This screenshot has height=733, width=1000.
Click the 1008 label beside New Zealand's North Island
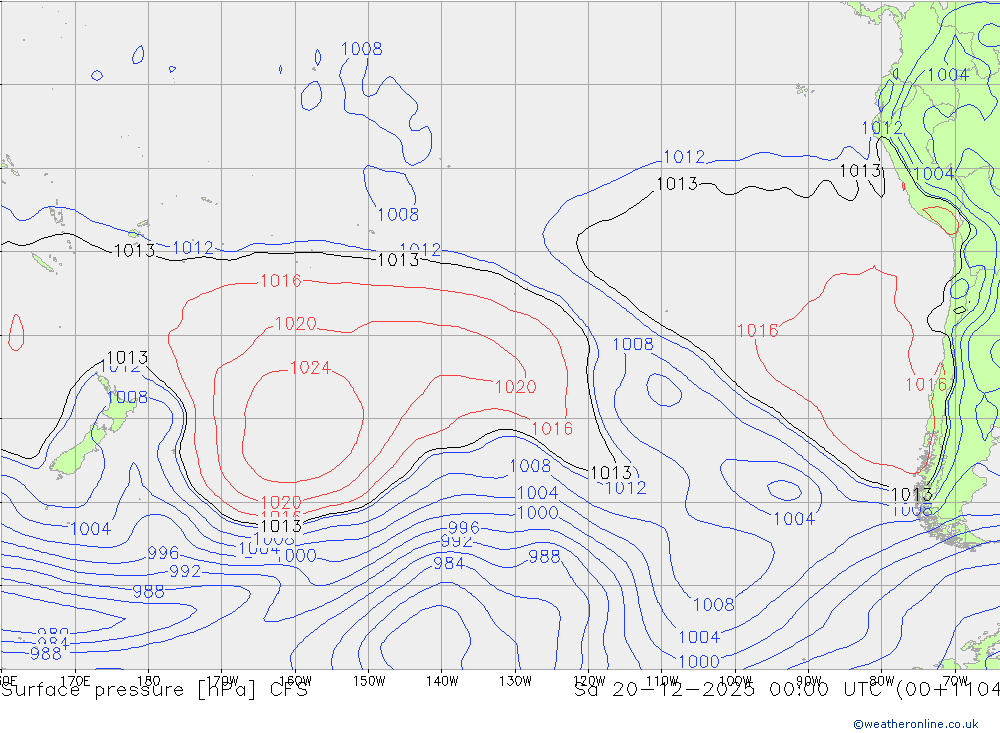127,397
